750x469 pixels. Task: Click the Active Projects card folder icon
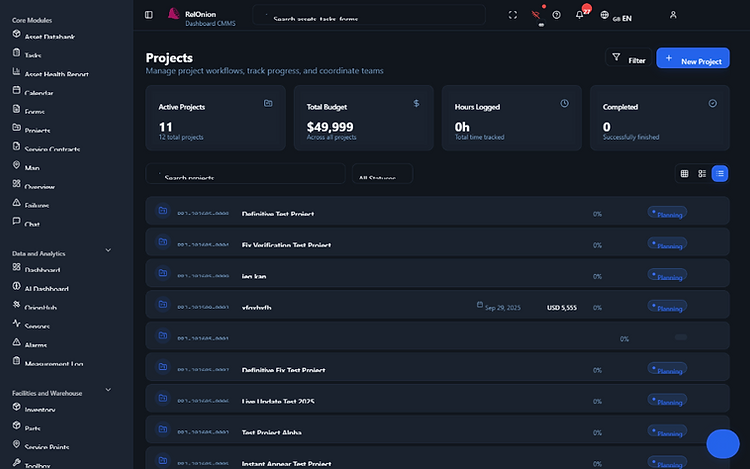[268, 103]
